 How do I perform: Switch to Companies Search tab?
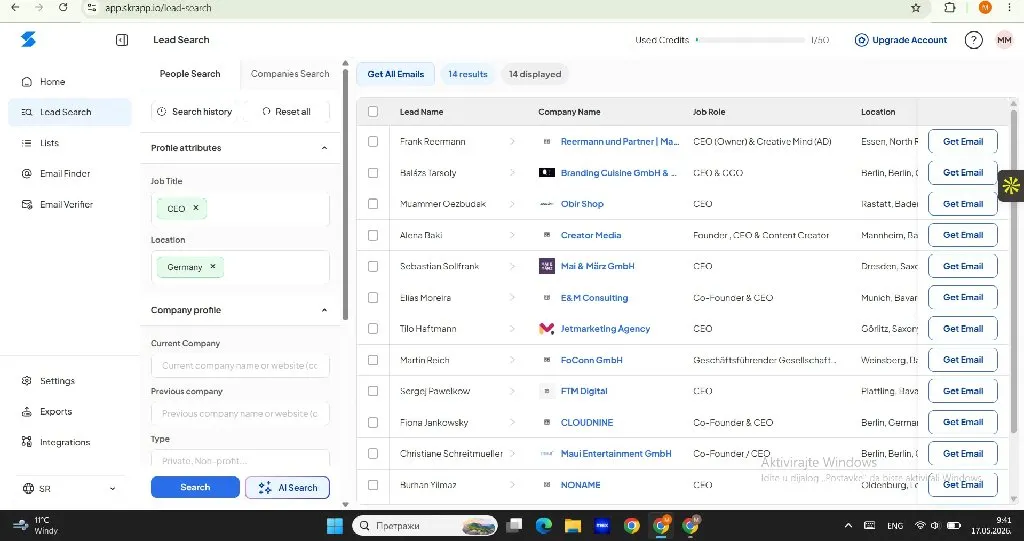(x=290, y=74)
